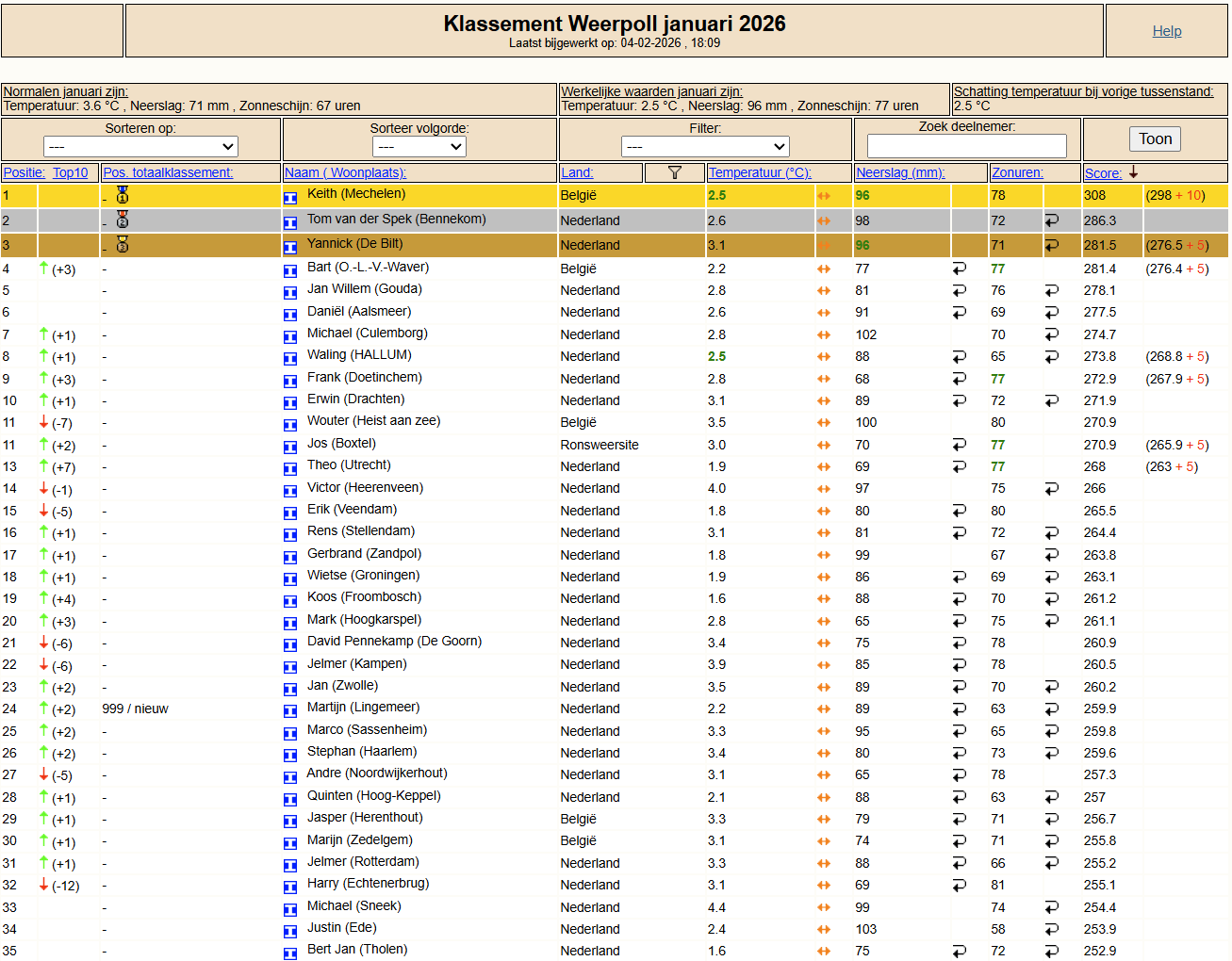This screenshot has width=1232, height=961.
Task: Open the Filter dropdown
Action: pyautogui.click(x=704, y=146)
